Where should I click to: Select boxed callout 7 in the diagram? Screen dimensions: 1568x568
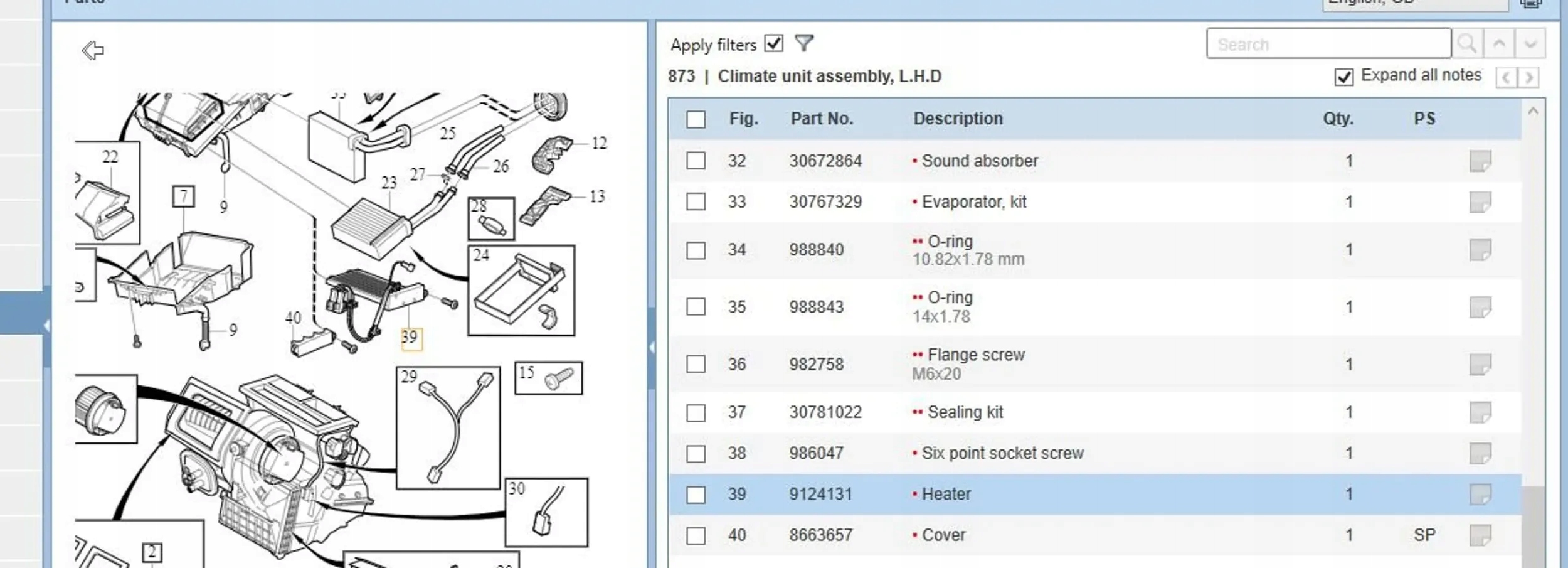(x=183, y=196)
